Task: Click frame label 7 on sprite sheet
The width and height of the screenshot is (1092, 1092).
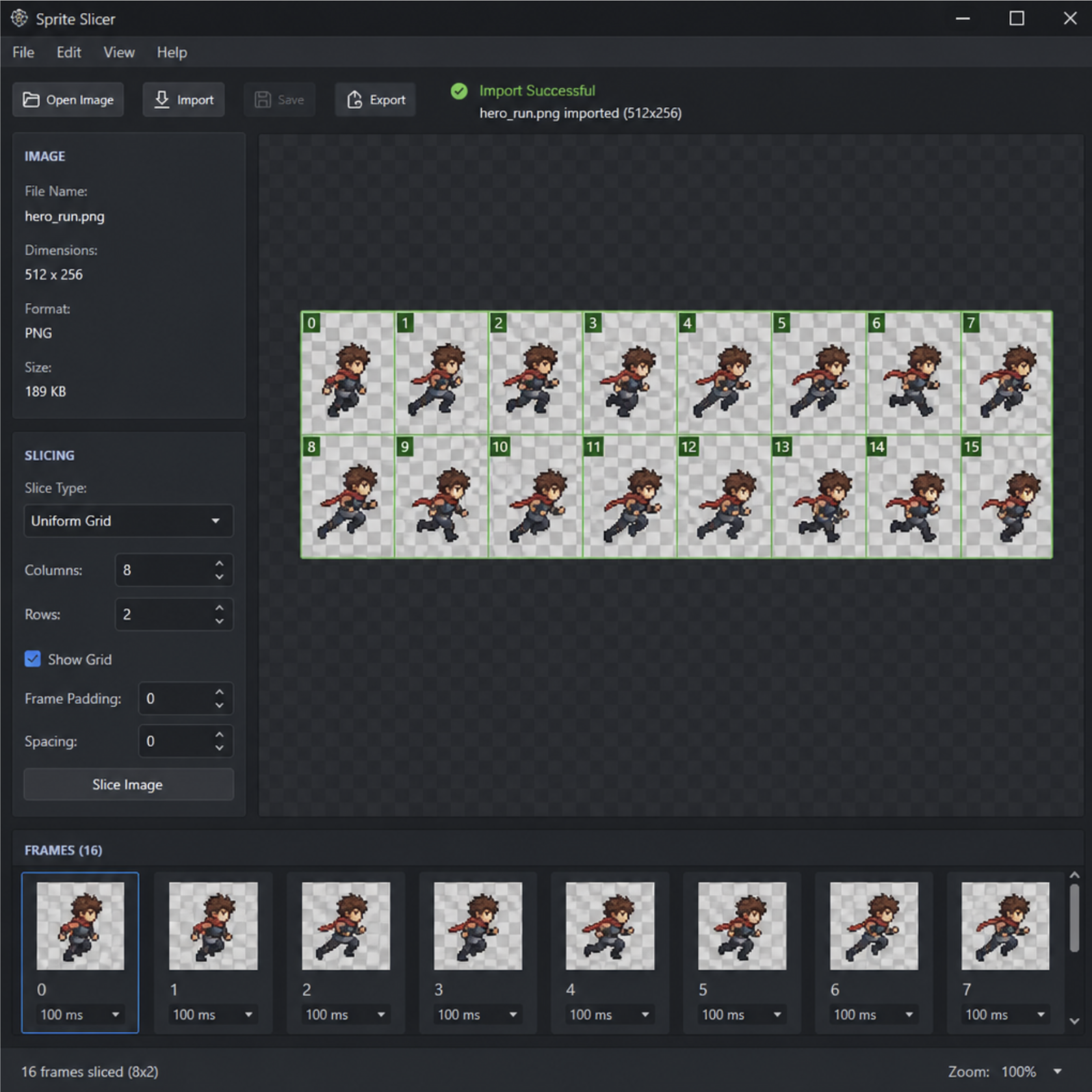Action: [x=970, y=323]
